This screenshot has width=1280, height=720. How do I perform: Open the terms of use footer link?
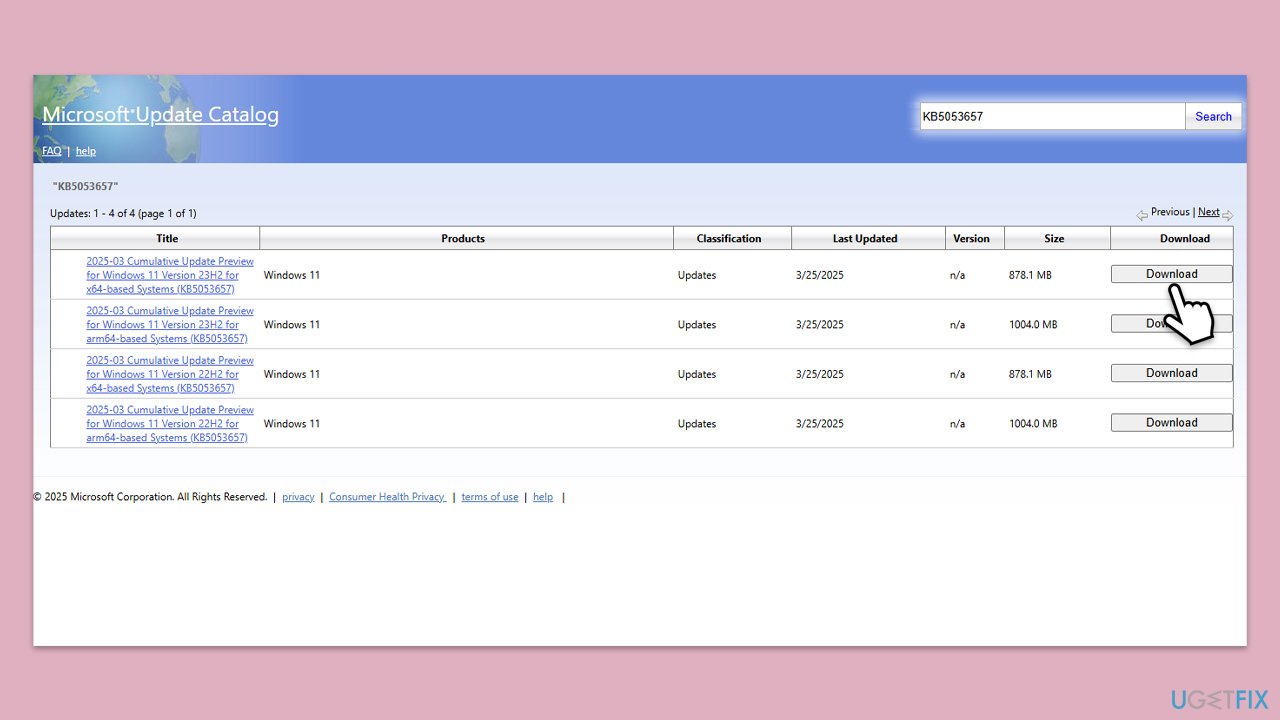pyautogui.click(x=489, y=497)
